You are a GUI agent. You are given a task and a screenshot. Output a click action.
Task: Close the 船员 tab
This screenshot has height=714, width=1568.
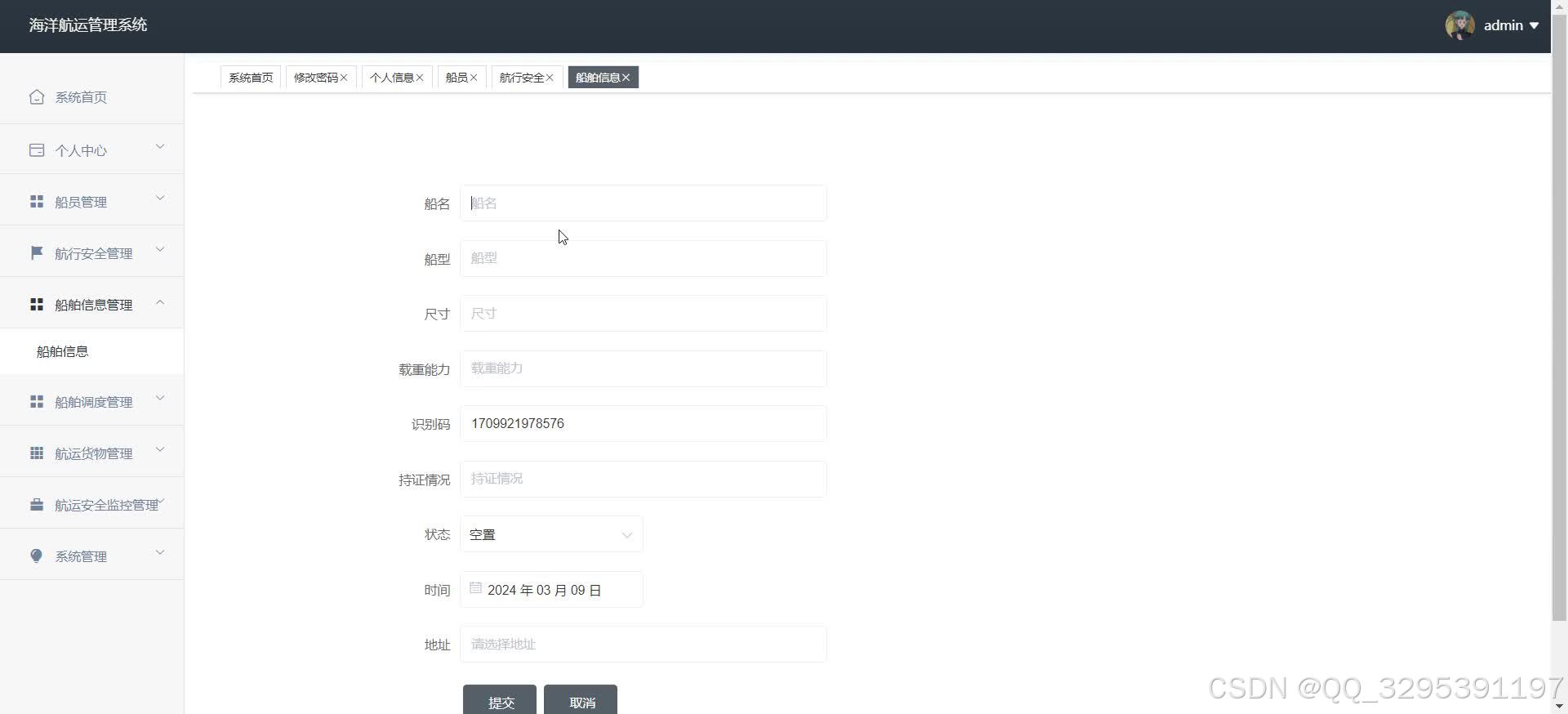click(474, 78)
